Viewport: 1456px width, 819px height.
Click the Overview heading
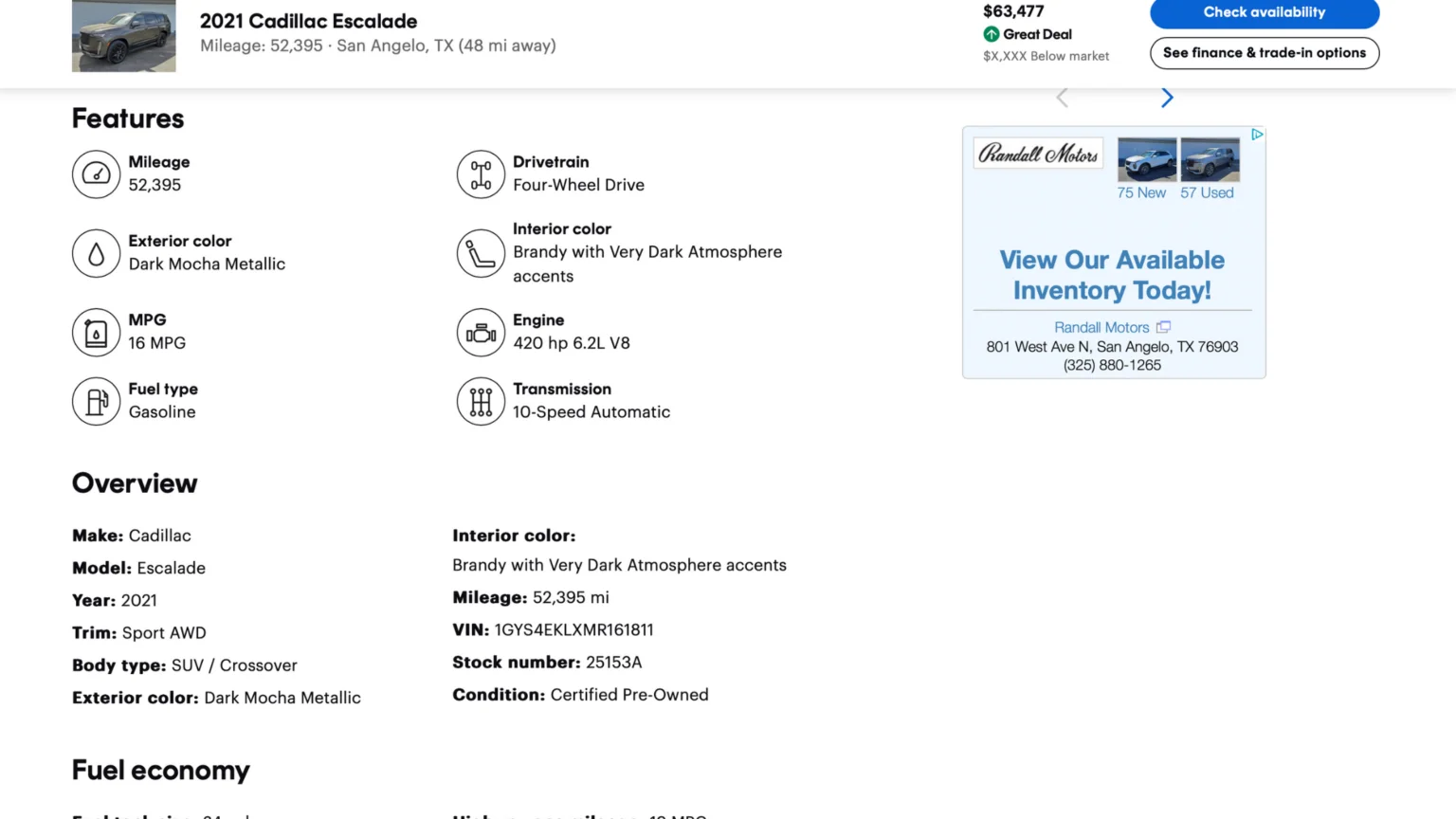click(x=135, y=483)
